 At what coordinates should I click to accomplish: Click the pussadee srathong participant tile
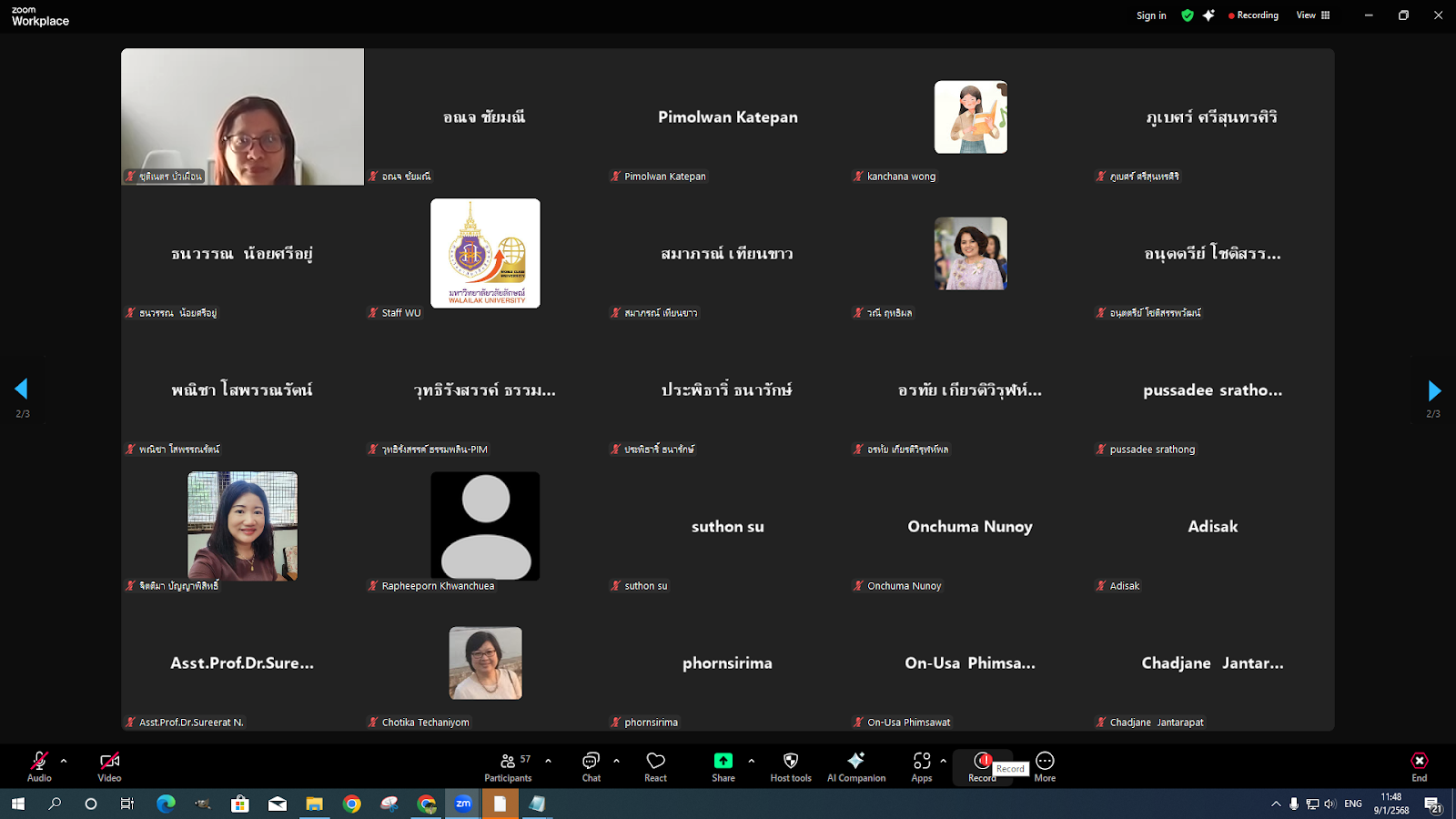pos(1213,389)
